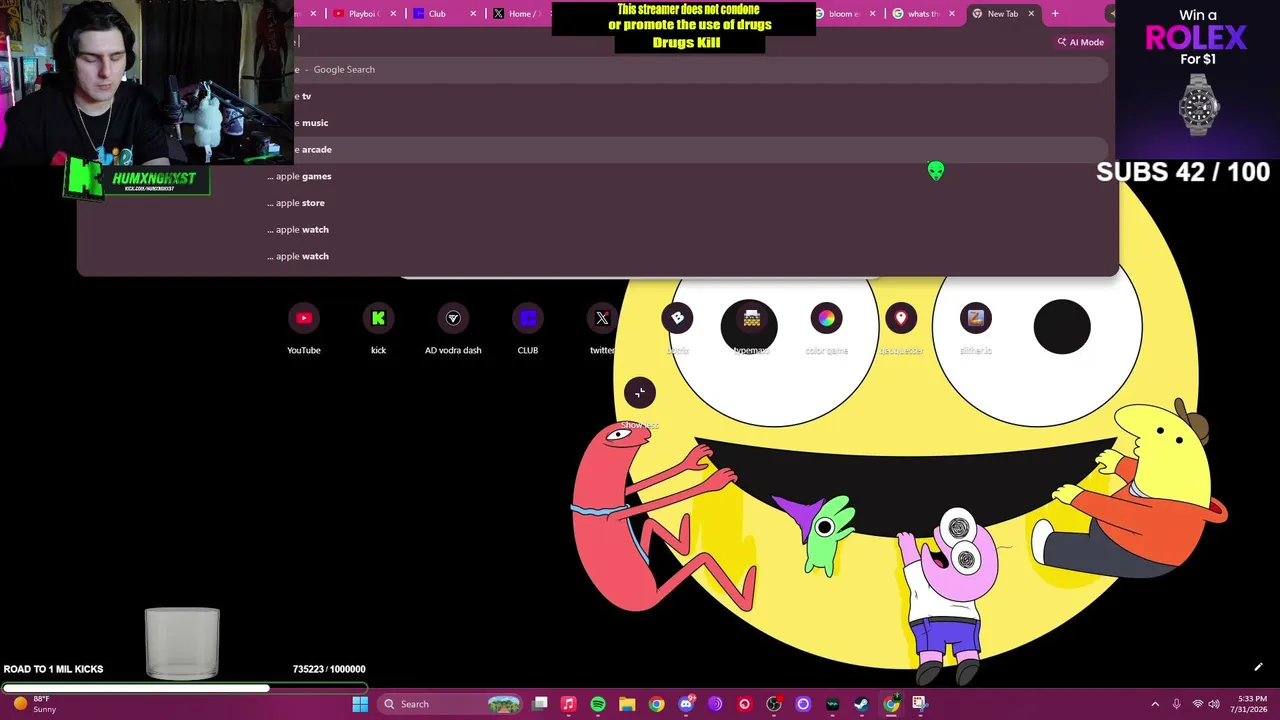The image size is (1280, 720).
Task: Click the address bar text field
Action: [x=670, y=42]
